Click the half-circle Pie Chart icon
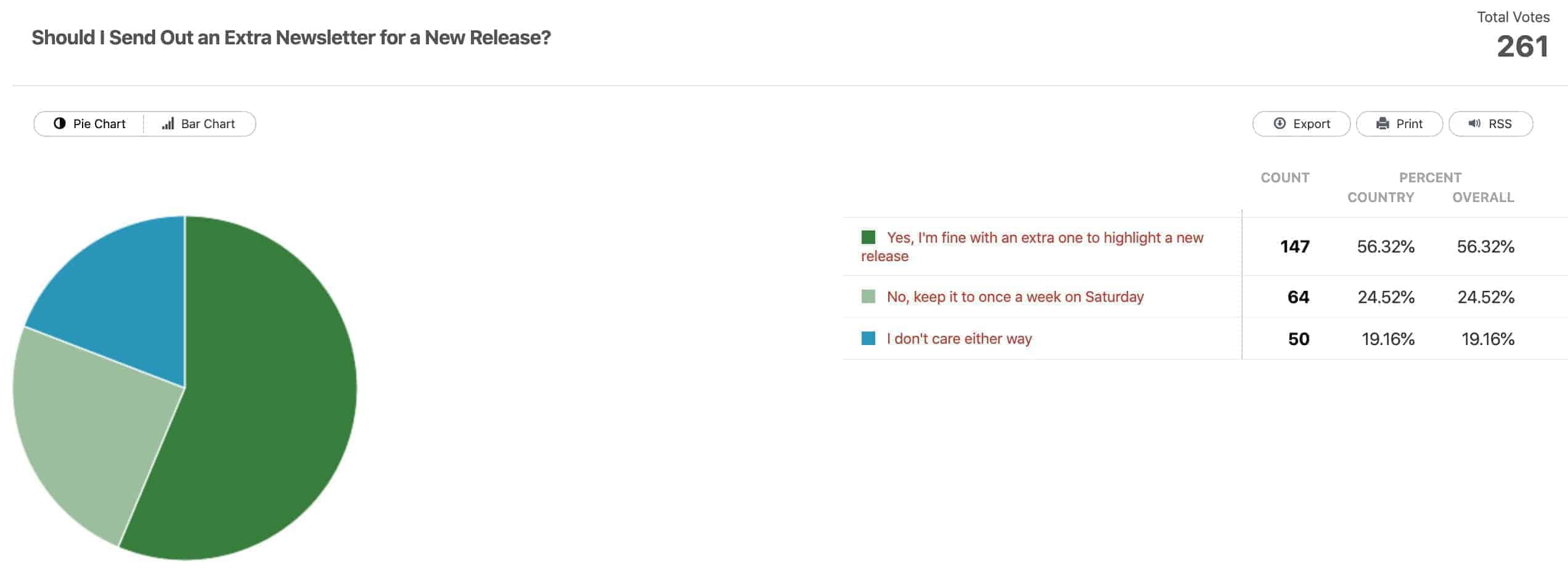This screenshot has height=573, width=1568. pos(60,123)
